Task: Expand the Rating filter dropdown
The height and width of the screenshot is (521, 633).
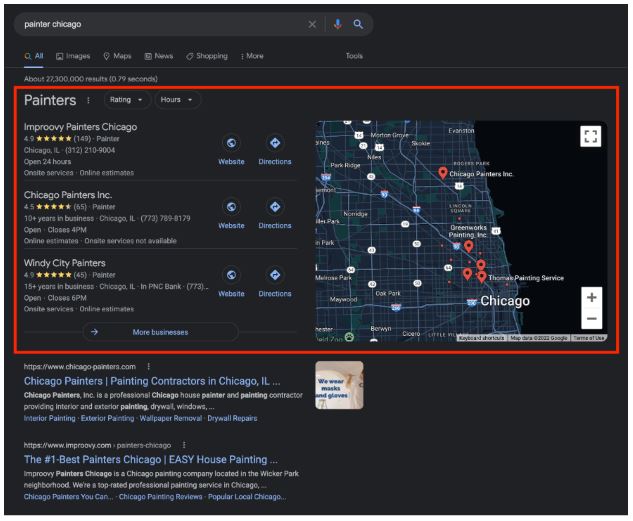Action: 126,100
